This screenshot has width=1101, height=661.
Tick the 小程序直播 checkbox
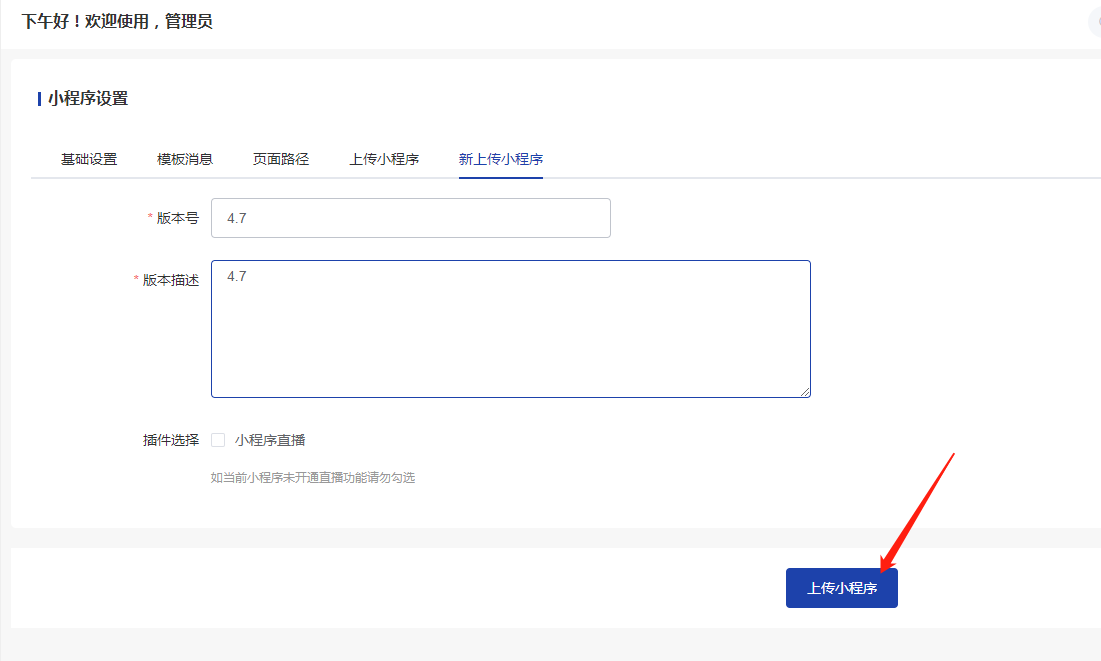(x=218, y=440)
